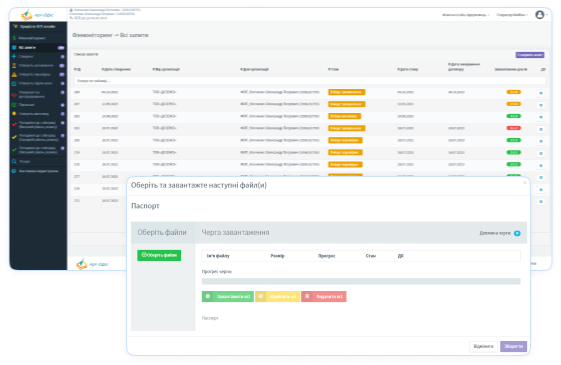This screenshot has width=561, height=365.
Task: Click the red documents badge in the table
Action: click(x=514, y=128)
